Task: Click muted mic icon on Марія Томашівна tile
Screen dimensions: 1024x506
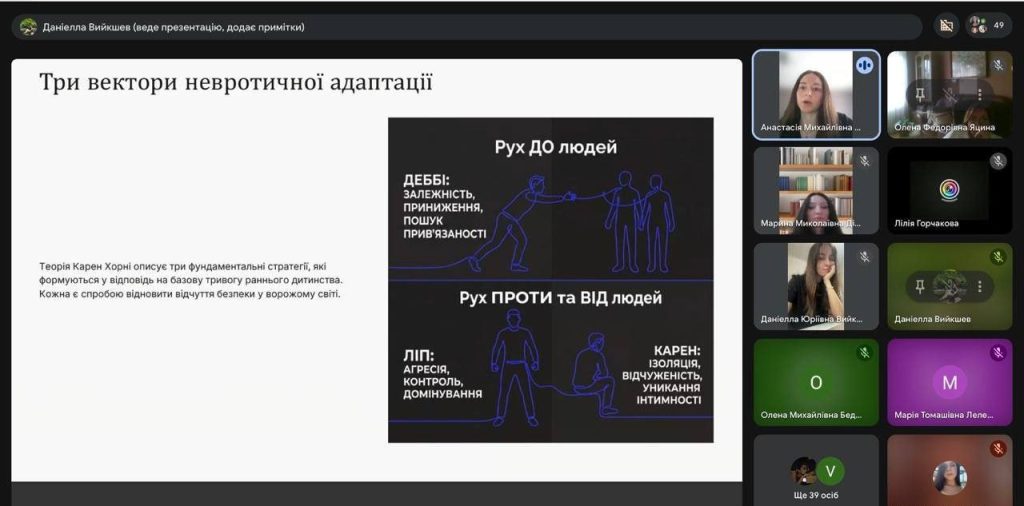Action: (x=997, y=353)
